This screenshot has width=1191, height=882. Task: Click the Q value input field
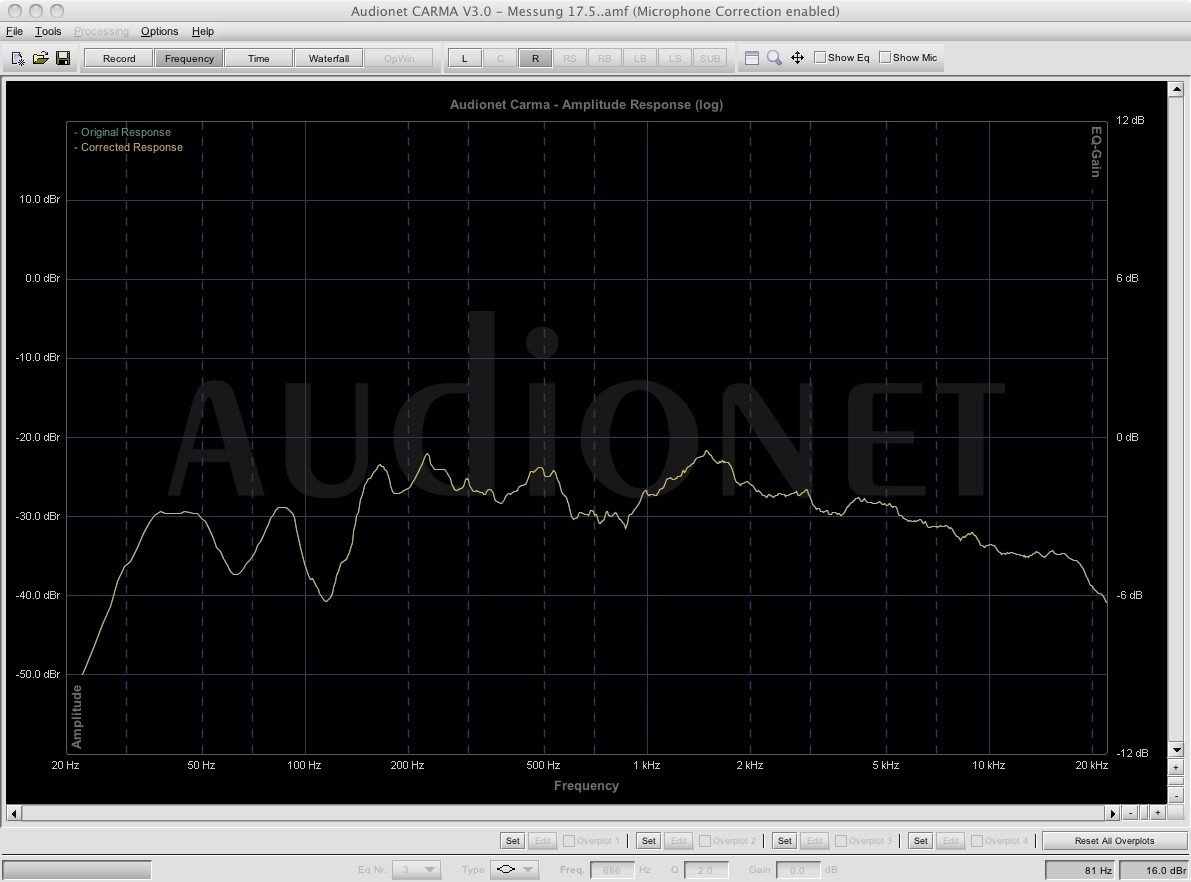pyautogui.click(x=706, y=870)
